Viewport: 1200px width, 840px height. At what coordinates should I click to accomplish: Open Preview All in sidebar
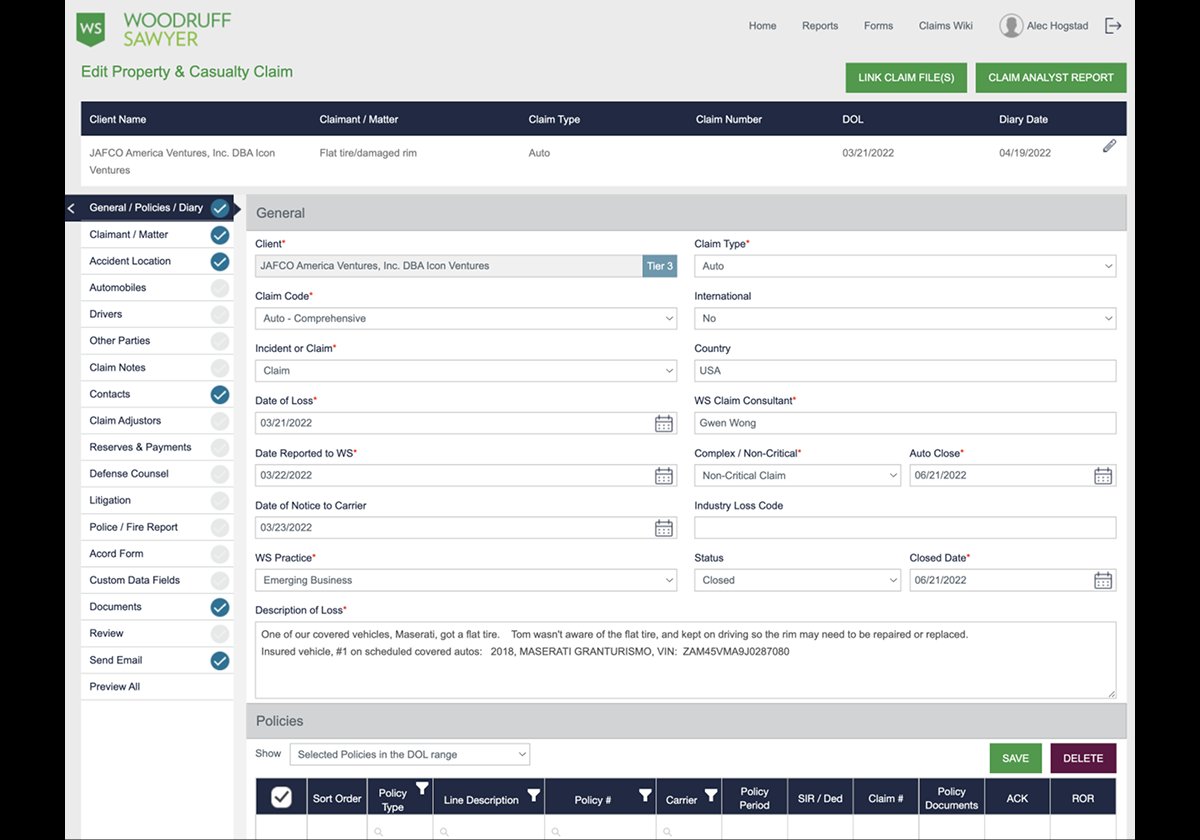pos(157,686)
